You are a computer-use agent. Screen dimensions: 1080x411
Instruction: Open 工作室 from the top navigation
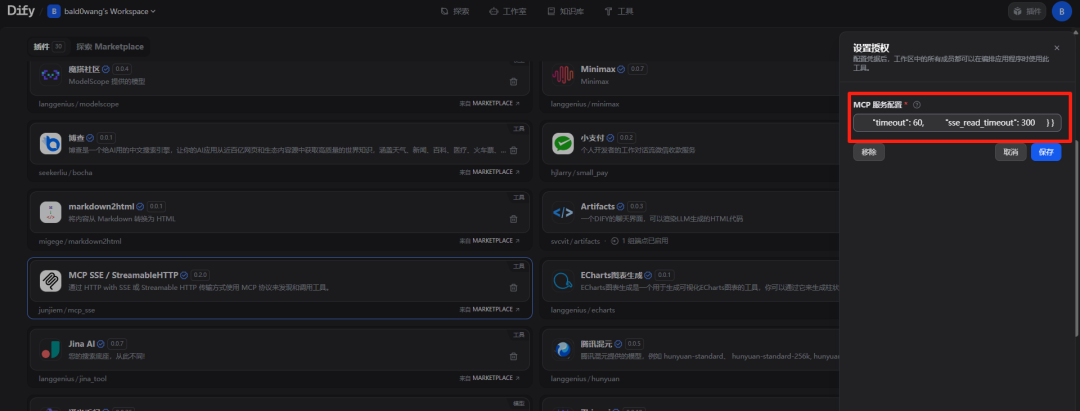point(508,12)
